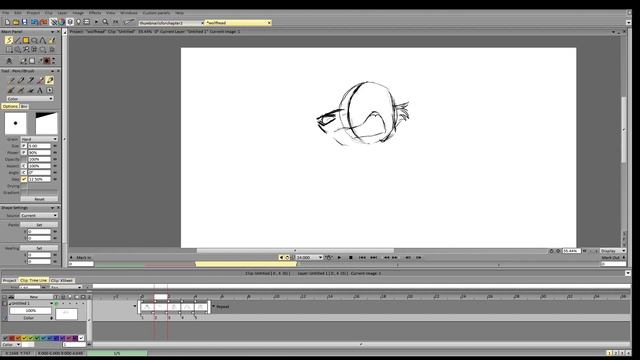Click the open project folder icon
The width and height of the screenshot is (640, 360).
coord(16,22)
